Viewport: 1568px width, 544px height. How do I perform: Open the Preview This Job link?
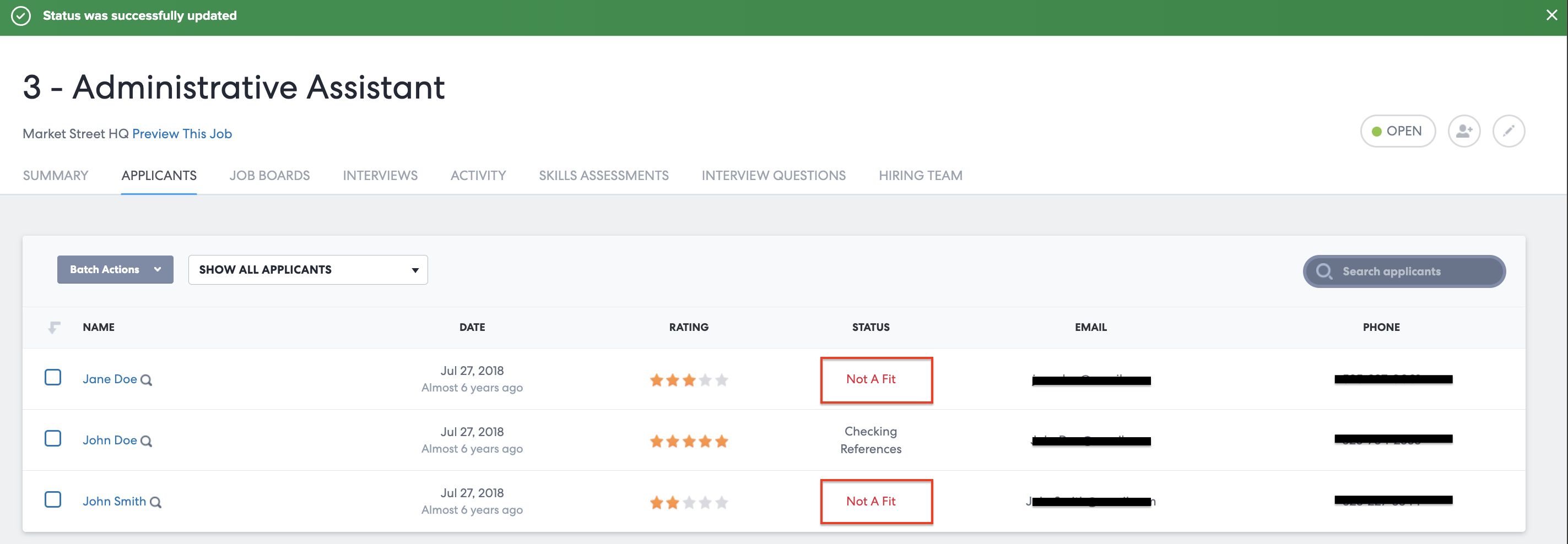click(x=182, y=134)
